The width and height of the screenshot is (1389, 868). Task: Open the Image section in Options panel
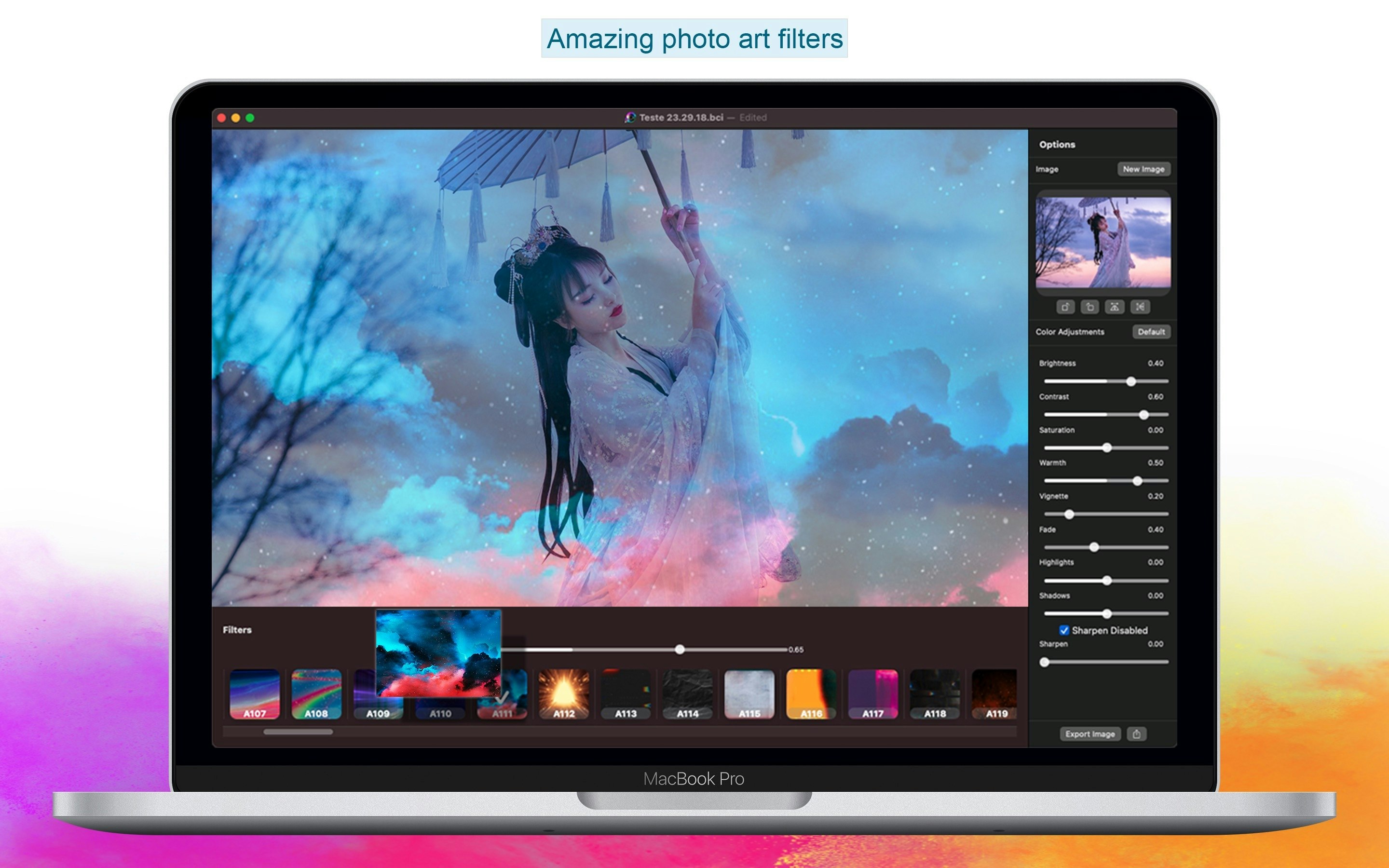(x=1047, y=169)
